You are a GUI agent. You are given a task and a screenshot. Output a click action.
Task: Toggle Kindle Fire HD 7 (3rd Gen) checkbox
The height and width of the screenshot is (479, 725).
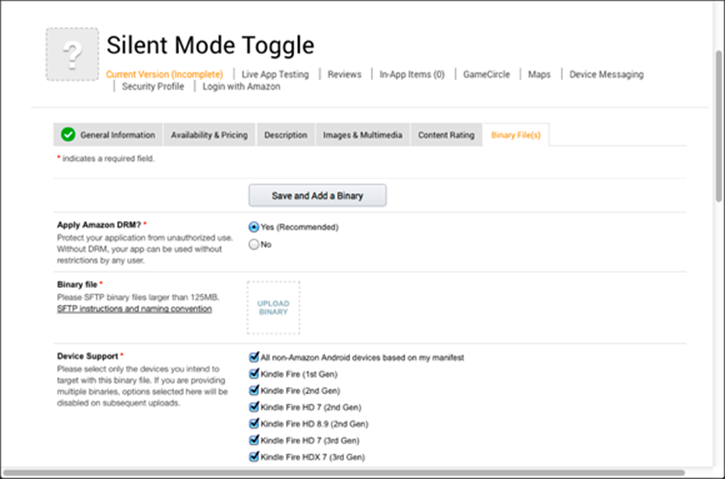[253, 440]
